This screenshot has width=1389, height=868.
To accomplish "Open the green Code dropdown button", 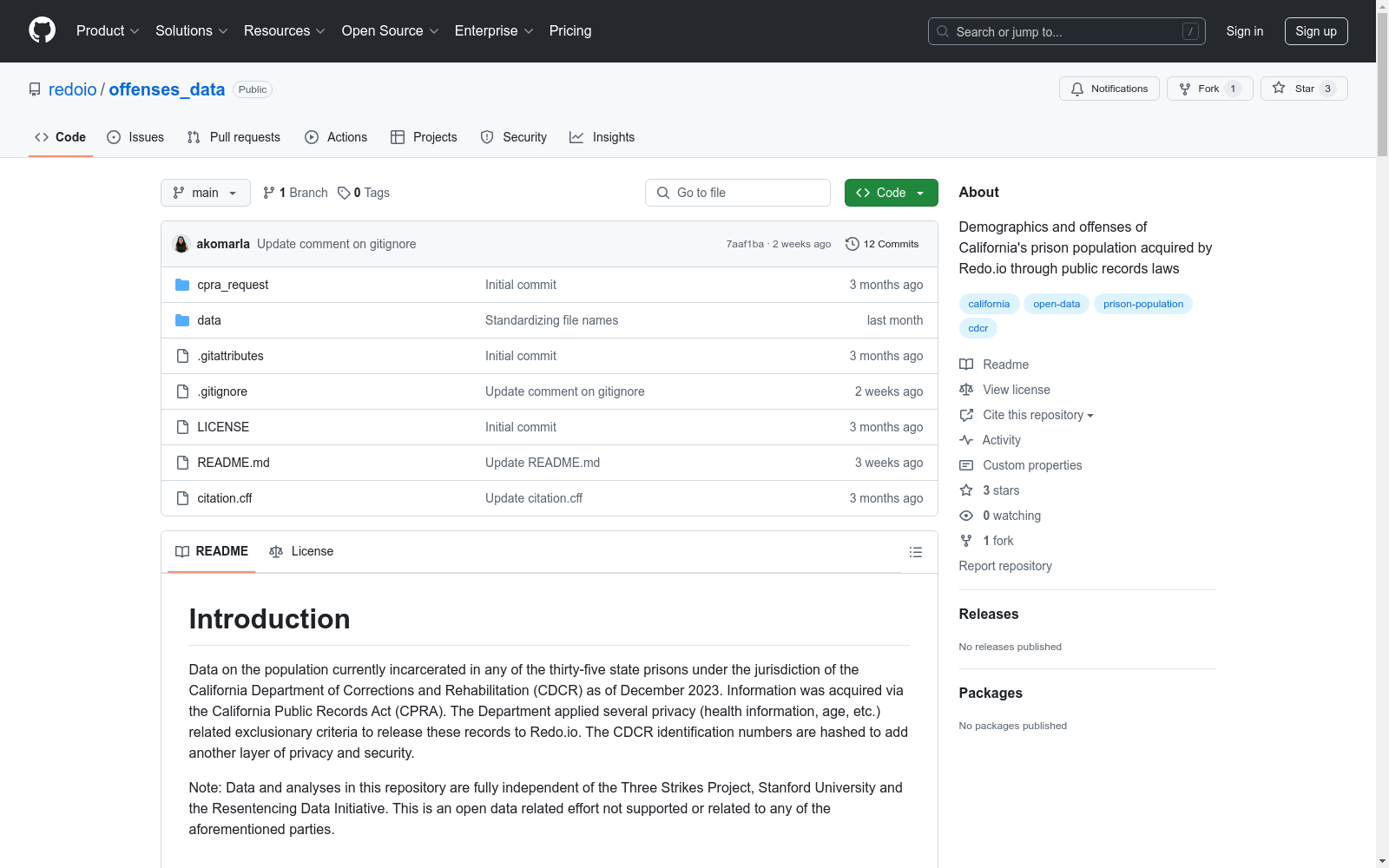I will tap(891, 193).
